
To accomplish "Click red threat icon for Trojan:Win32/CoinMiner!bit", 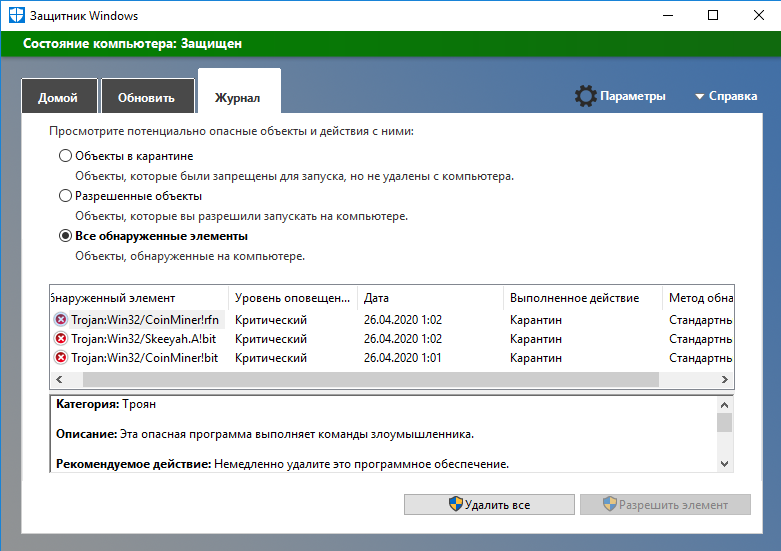I will coord(61,358).
